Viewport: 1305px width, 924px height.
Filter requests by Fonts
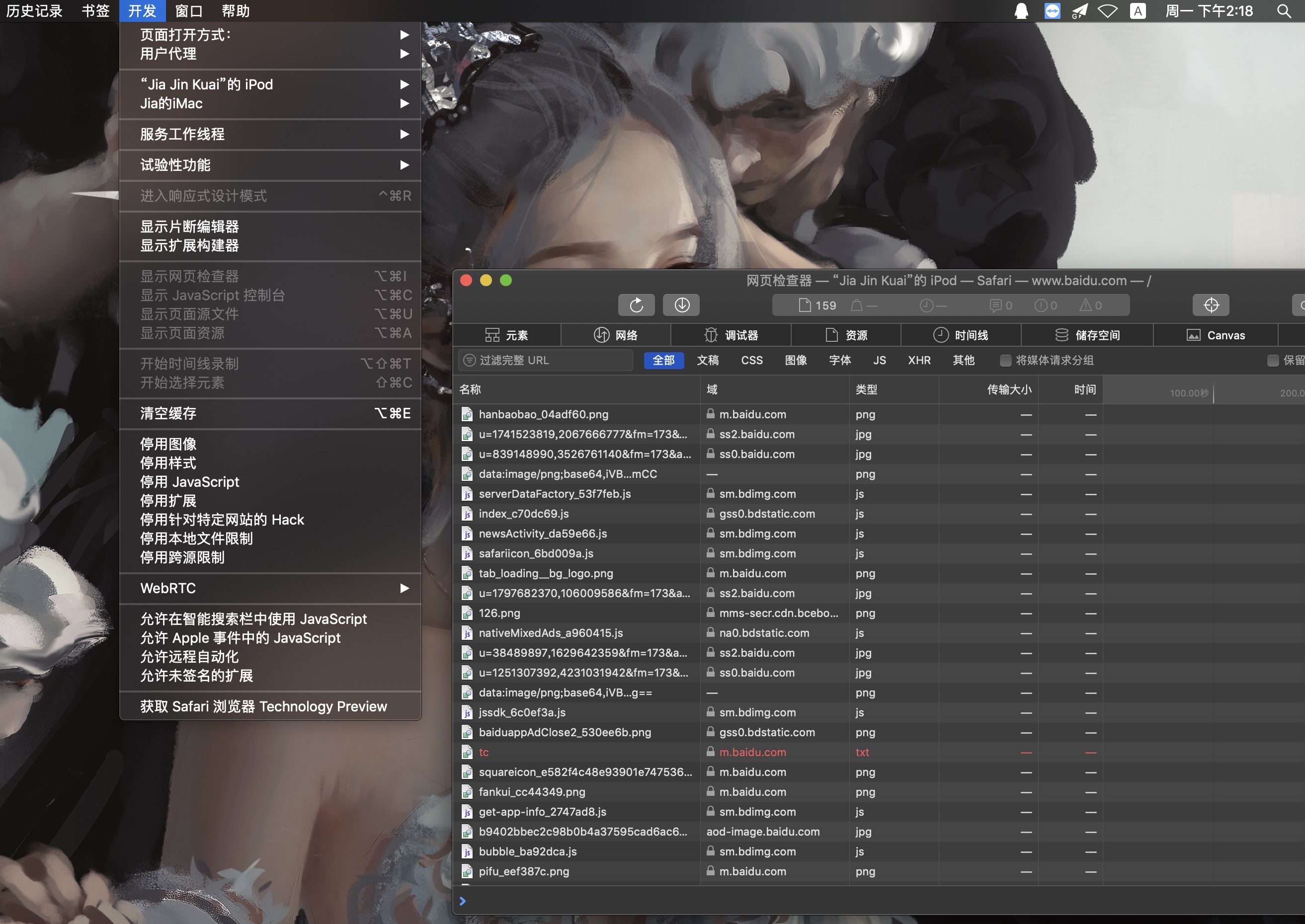click(x=839, y=361)
